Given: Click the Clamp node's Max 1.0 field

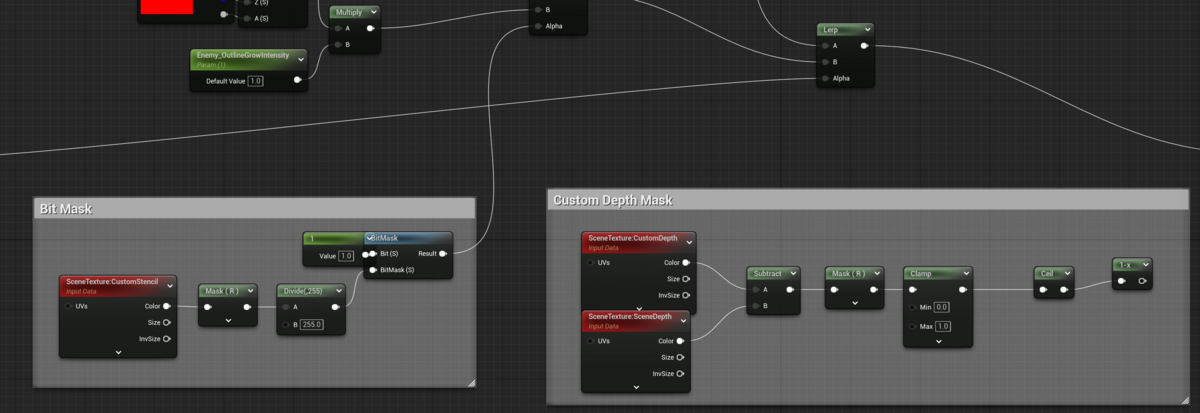Looking at the screenshot, I should pyautogui.click(x=942, y=327).
